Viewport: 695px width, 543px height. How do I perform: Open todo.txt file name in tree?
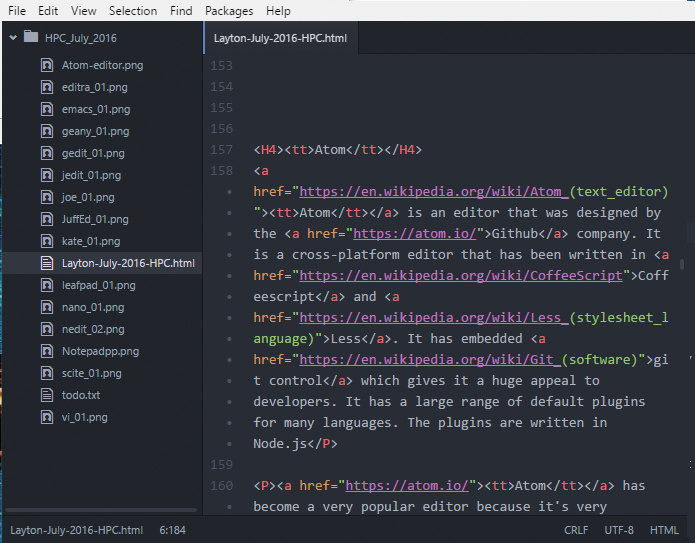point(81,395)
